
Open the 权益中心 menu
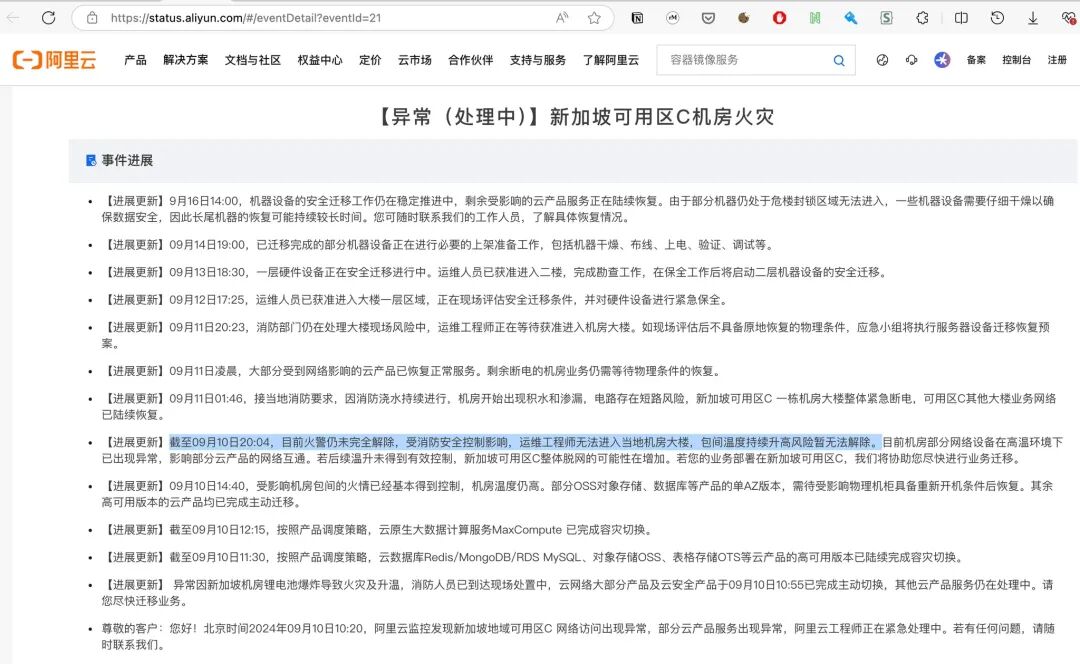320,60
